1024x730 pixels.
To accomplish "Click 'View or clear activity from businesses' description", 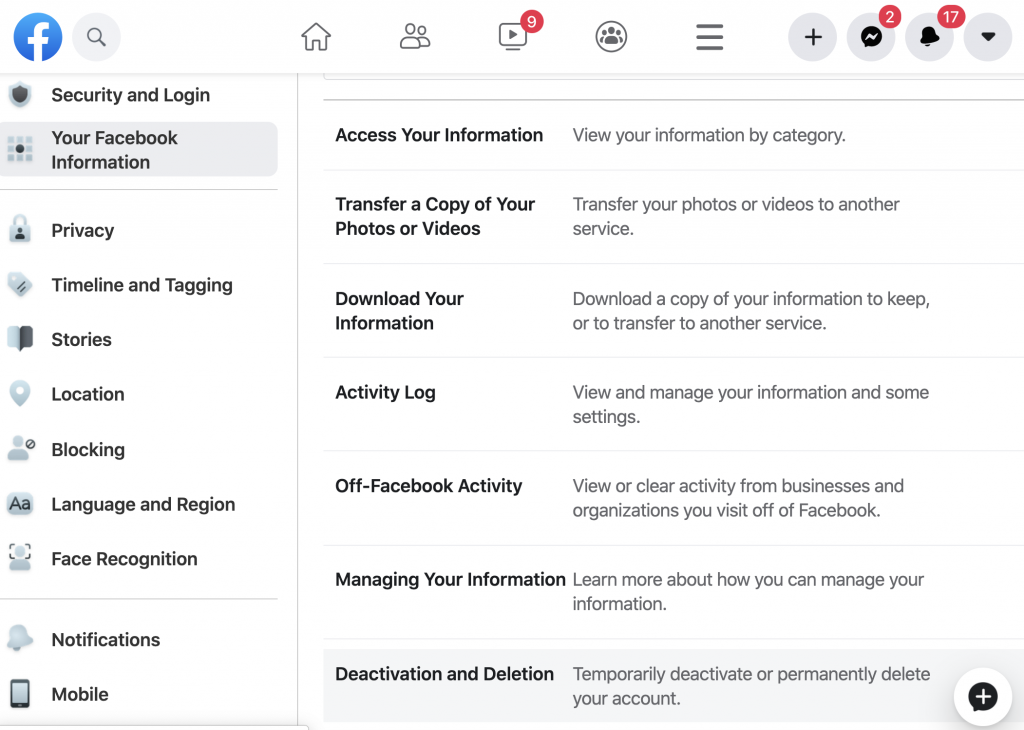I will (x=738, y=498).
